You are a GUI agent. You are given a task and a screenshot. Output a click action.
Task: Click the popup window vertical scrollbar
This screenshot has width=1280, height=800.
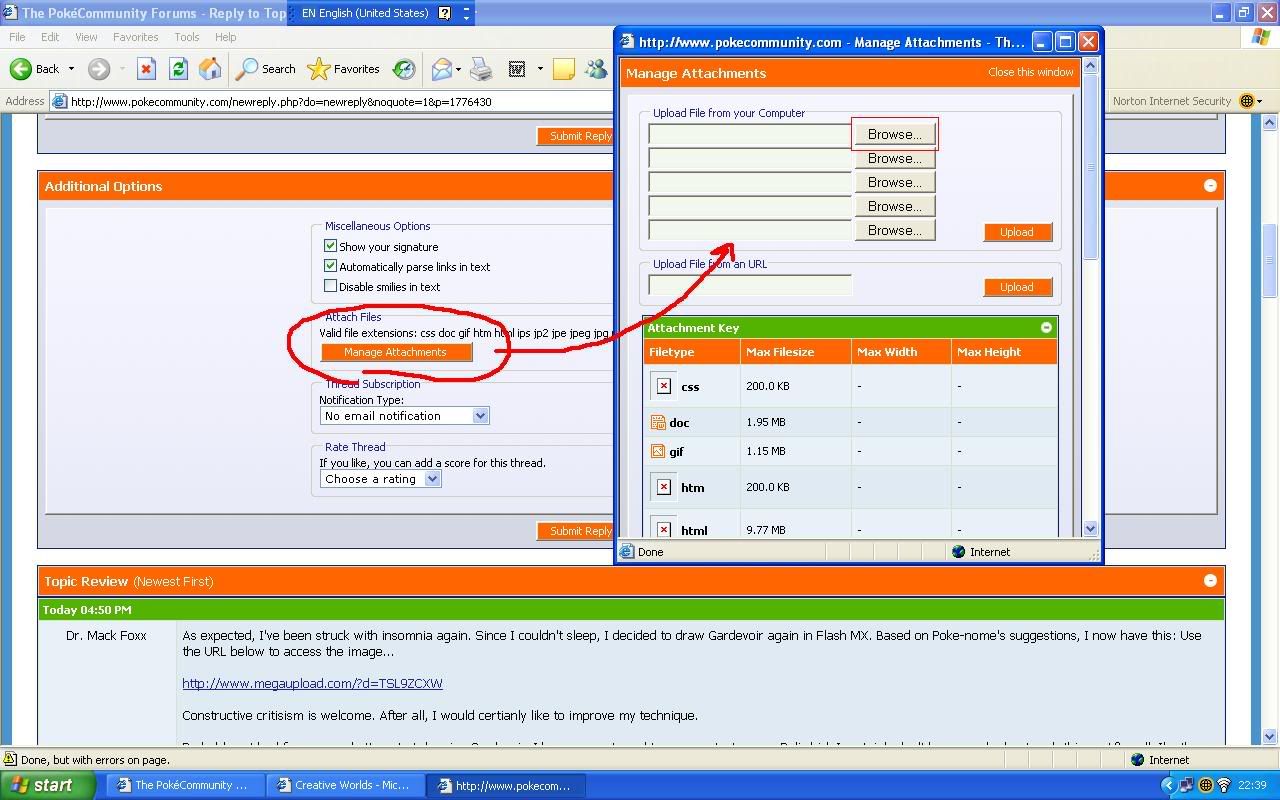click(1090, 296)
